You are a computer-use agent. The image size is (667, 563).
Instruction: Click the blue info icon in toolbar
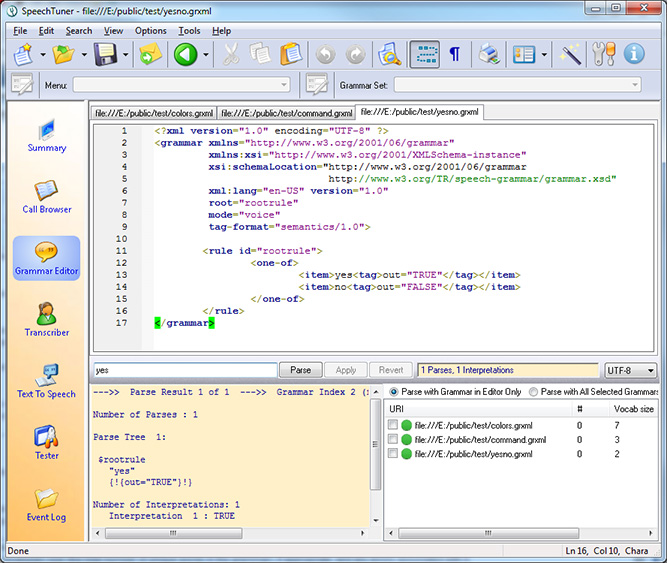[634, 54]
